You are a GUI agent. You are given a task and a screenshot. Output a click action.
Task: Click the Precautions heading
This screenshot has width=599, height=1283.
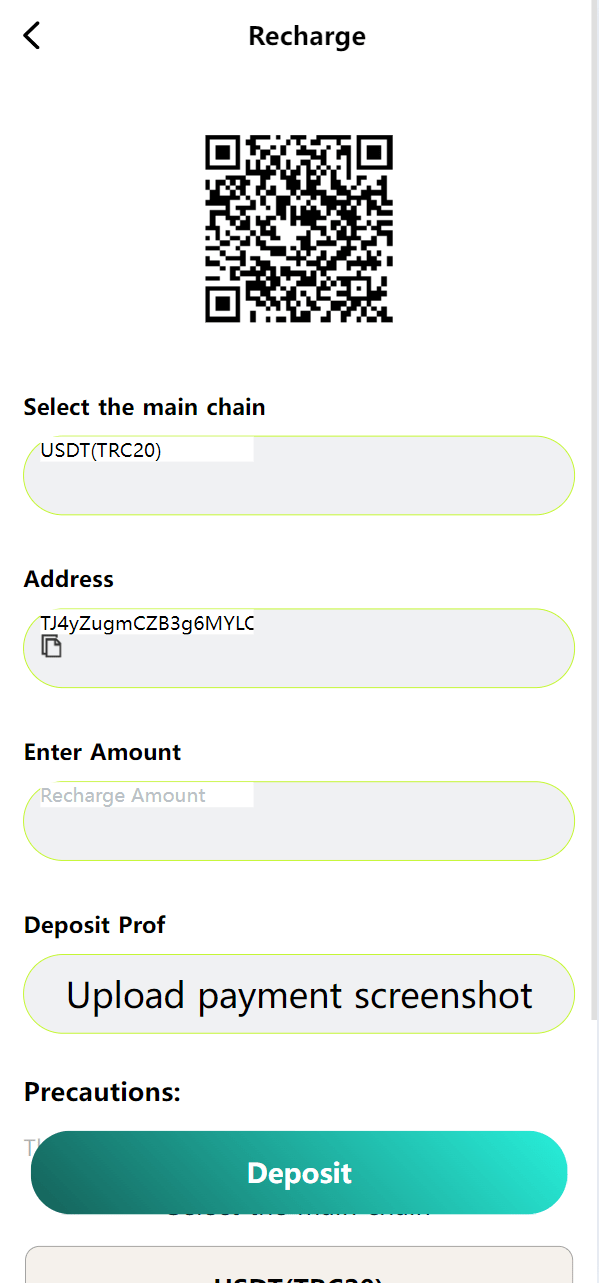tap(102, 1092)
